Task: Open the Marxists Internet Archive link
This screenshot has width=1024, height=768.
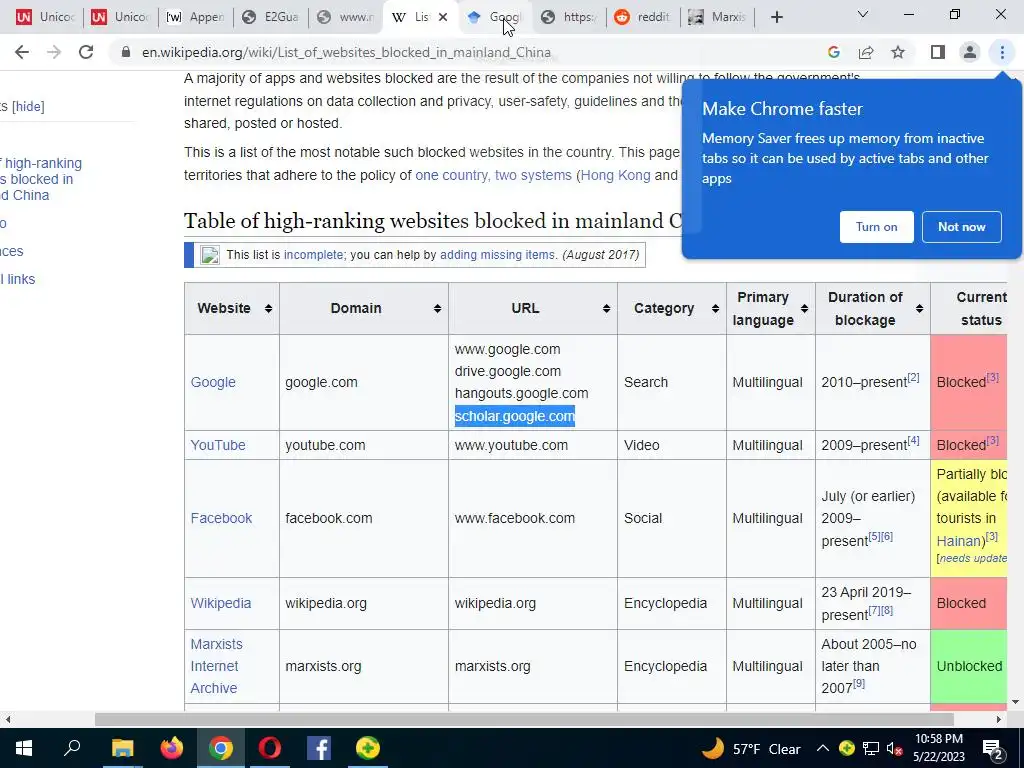Action: pyautogui.click(x=216, y=666)
